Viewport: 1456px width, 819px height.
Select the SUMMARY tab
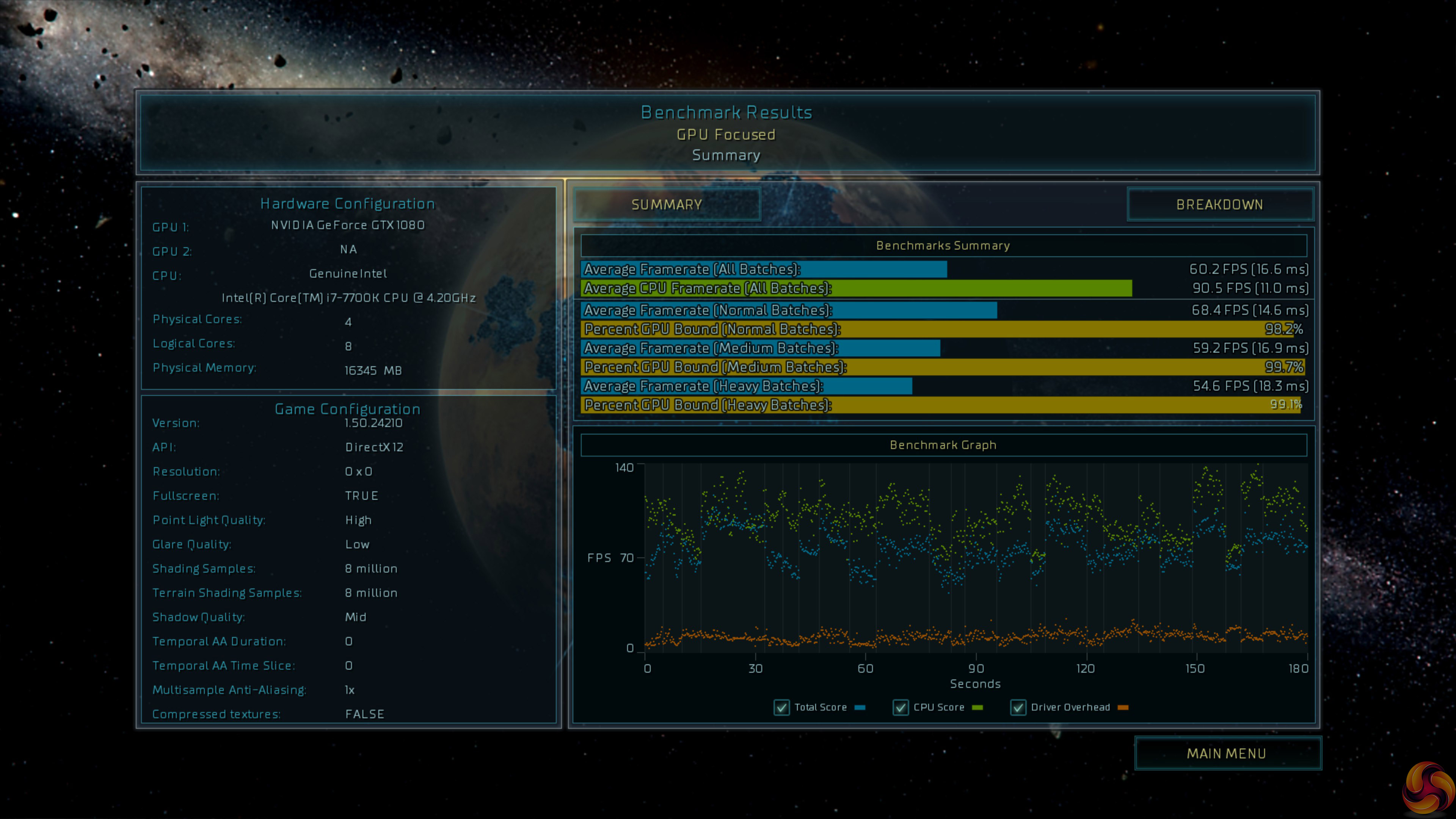[667, 205]
